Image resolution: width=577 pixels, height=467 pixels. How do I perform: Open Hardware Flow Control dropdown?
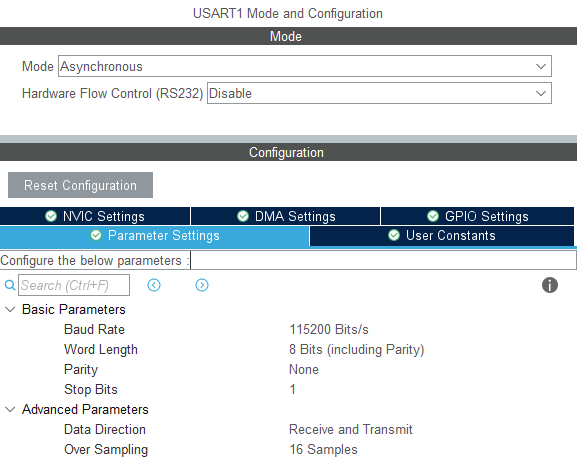[379, 93]
